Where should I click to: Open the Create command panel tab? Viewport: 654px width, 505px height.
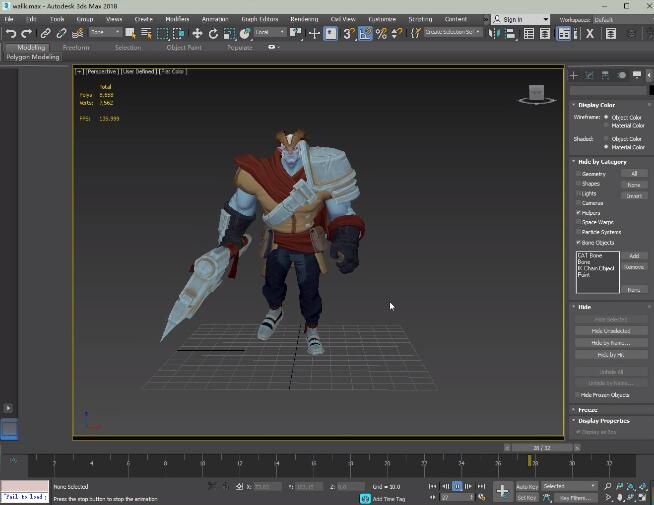(x=574, y=75)
